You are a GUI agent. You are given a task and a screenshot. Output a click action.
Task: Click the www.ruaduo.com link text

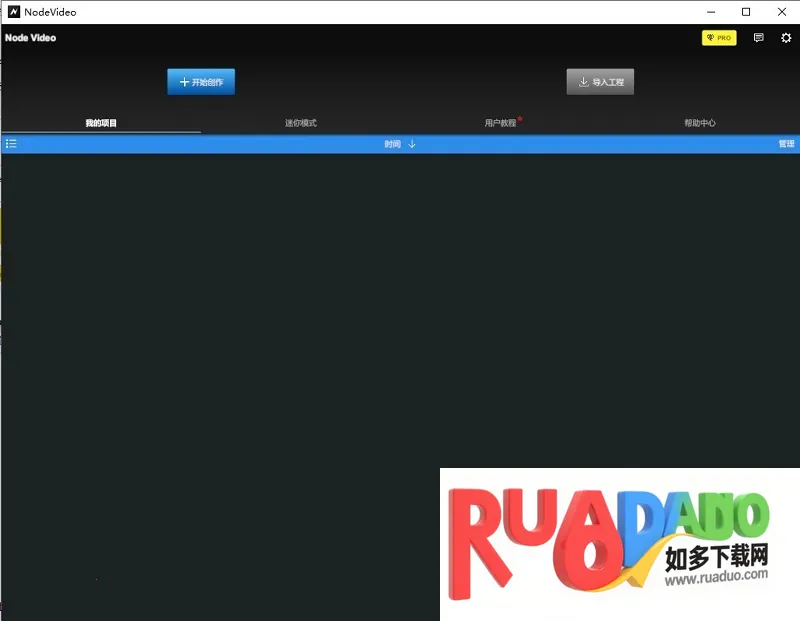[716, 577]
